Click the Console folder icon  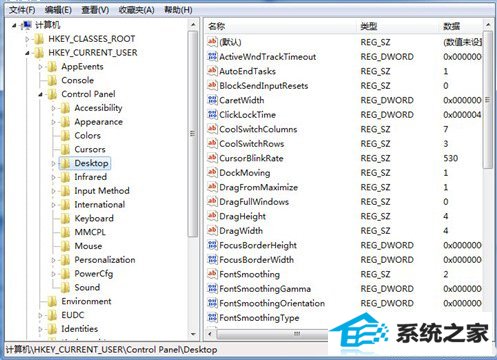click(52, 80)
